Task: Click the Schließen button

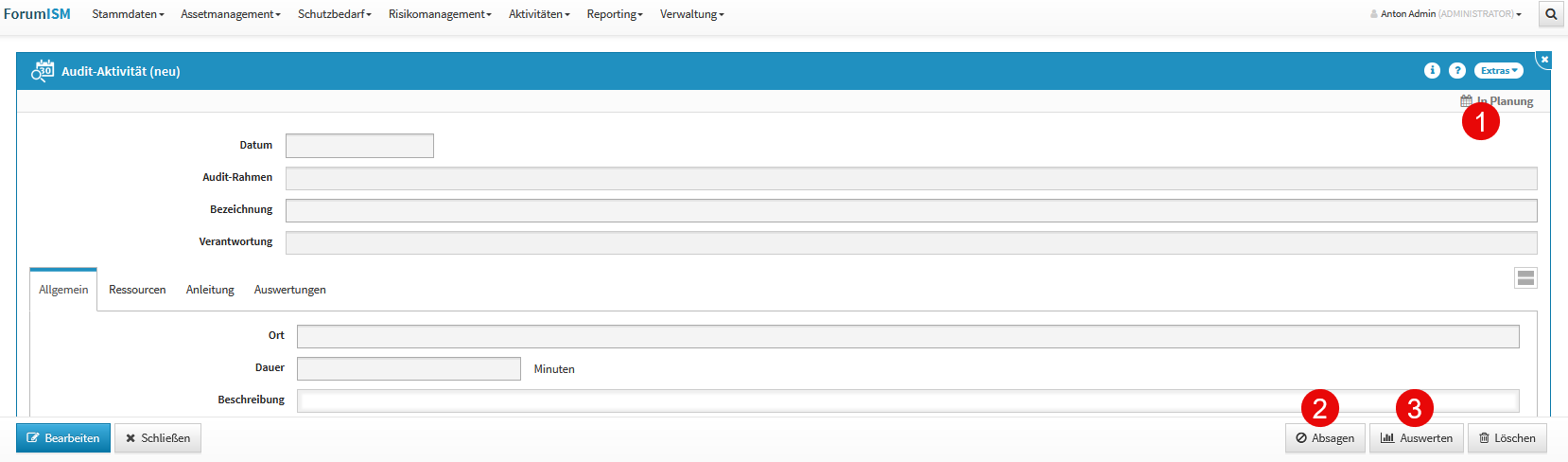Action: [158, 438]
